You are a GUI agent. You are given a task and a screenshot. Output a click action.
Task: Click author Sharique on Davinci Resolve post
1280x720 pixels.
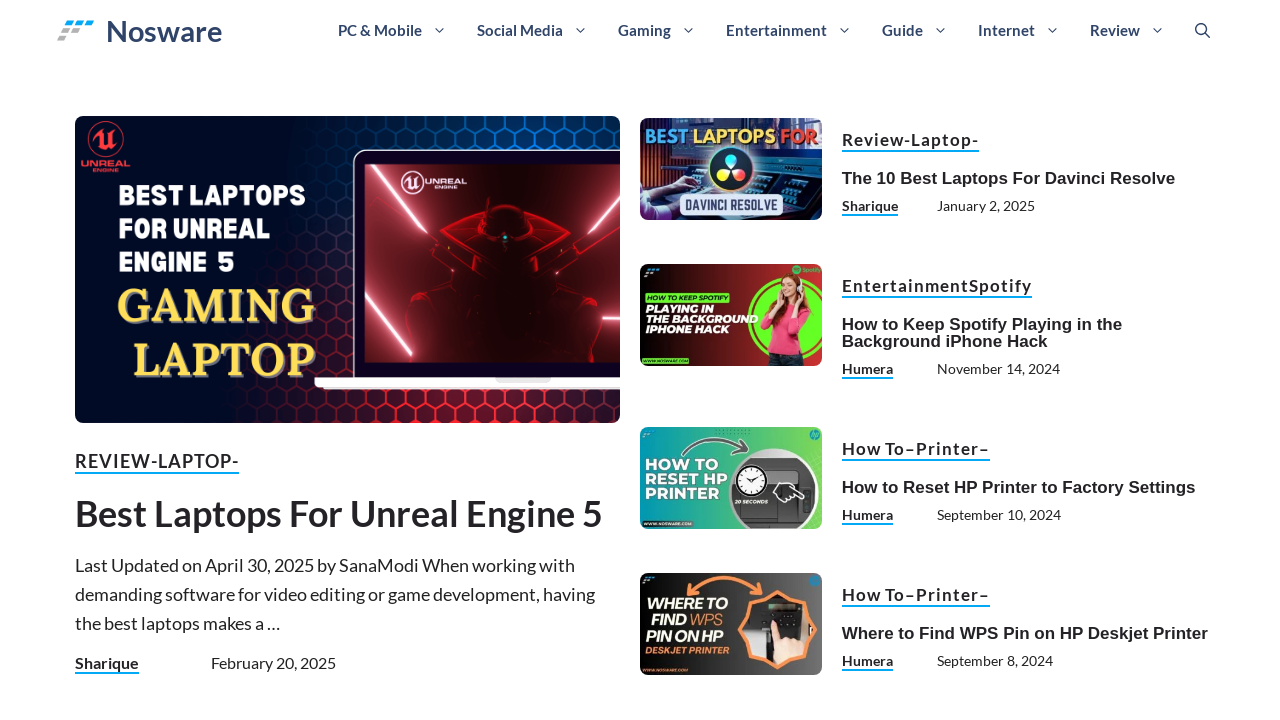pos(870,206)
